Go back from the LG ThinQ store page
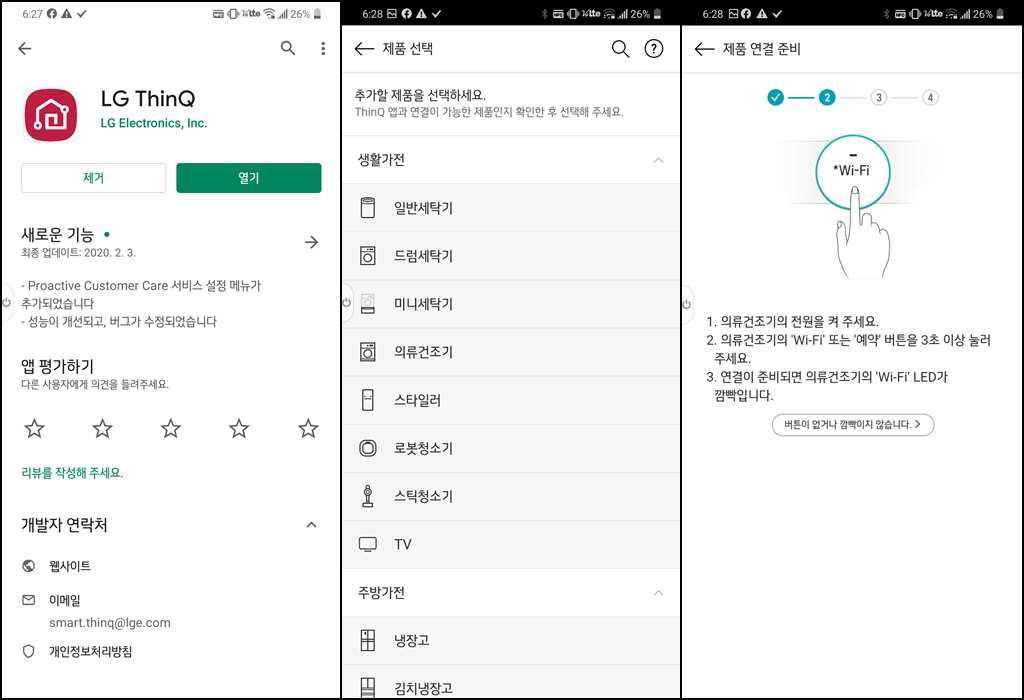Viewport: 1024px width, 700px height. (25, 48)
